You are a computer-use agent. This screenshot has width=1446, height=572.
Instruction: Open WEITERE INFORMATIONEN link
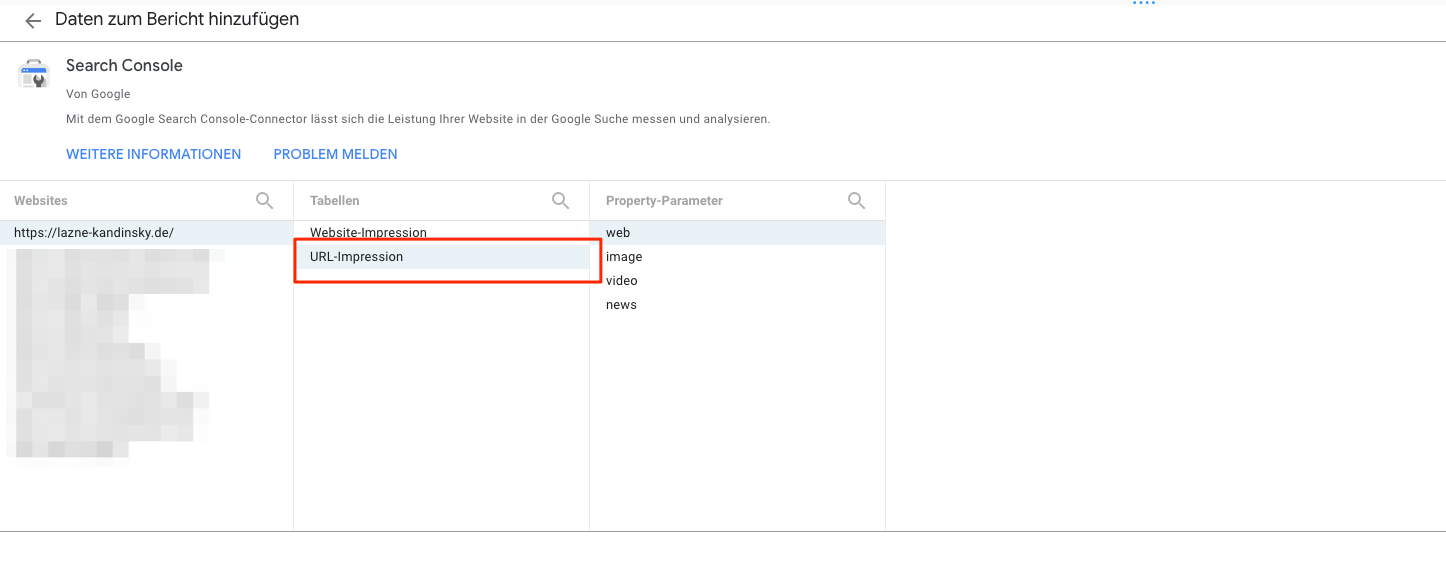(154, 154)
